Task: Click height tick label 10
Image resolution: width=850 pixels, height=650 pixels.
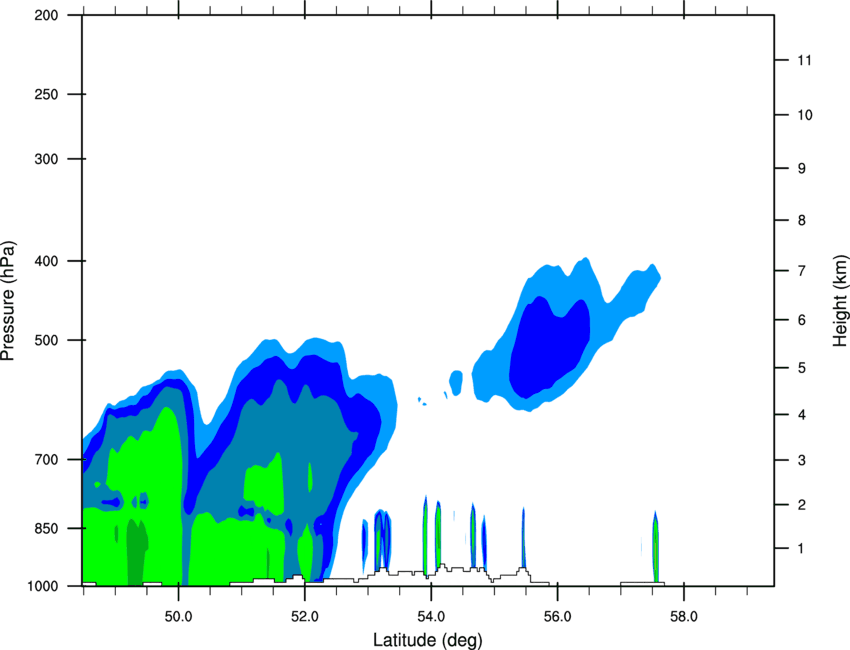Action: 805,115
